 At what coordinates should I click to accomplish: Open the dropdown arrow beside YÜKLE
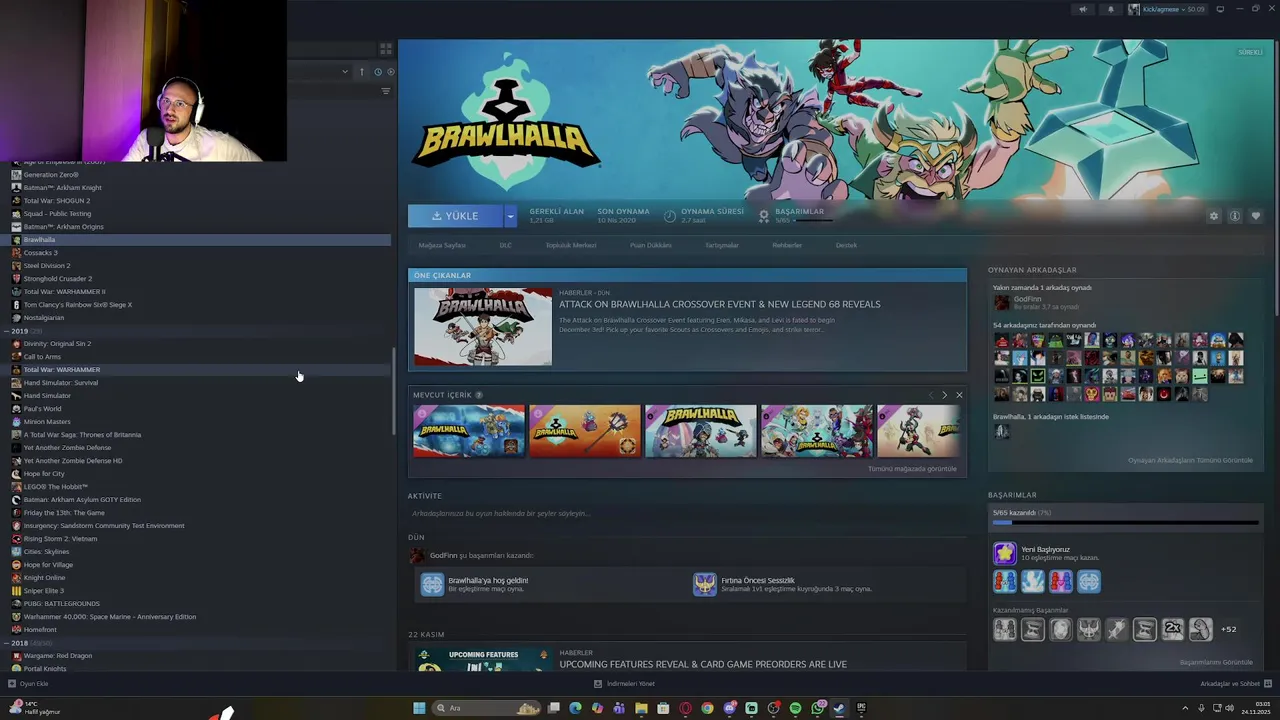coord(510,216)
